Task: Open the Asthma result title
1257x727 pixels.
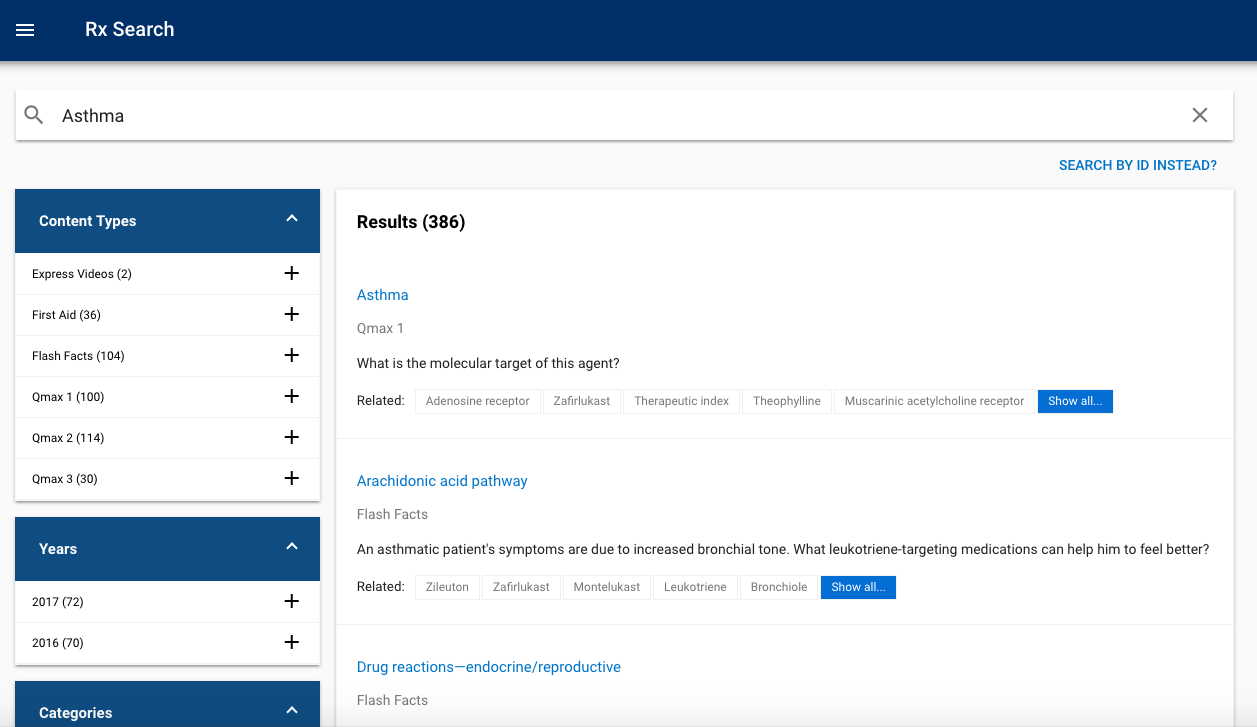Action: [383, 295]
